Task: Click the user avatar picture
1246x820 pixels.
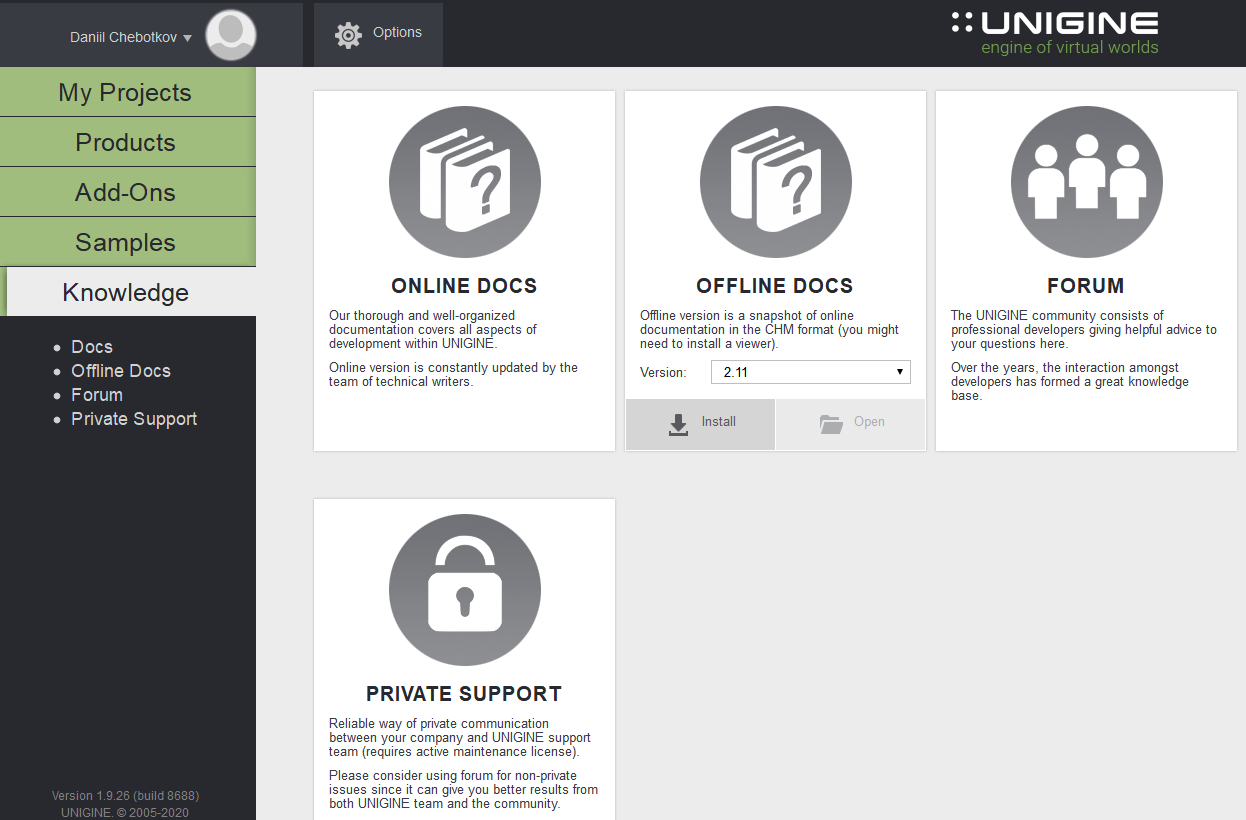Action: 231,35
